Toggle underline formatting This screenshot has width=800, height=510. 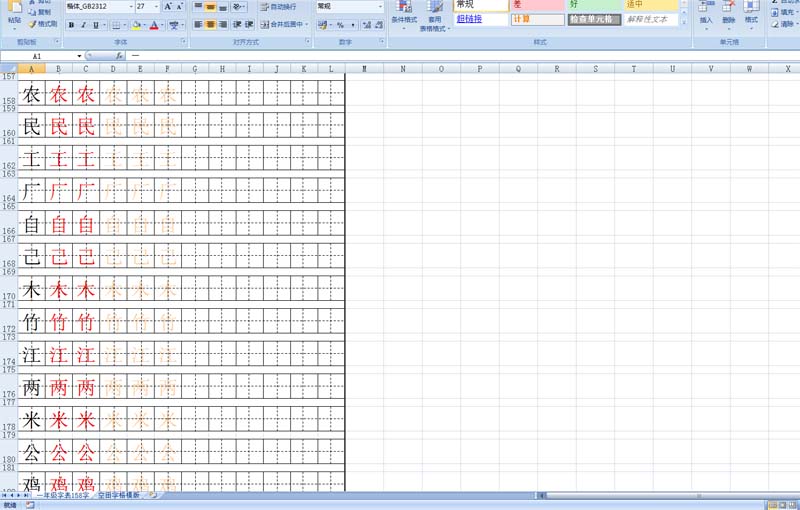point(96,25)
